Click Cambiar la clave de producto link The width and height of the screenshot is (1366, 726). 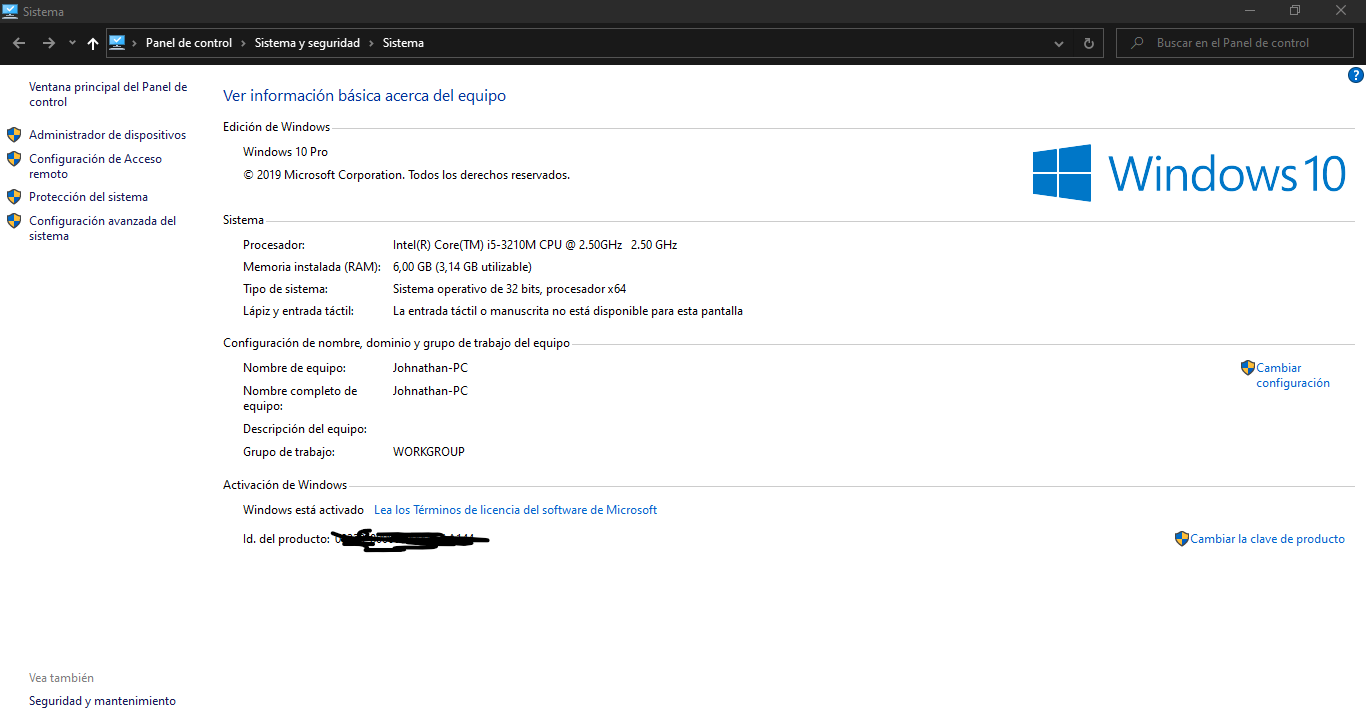(x=1267, y=539)
